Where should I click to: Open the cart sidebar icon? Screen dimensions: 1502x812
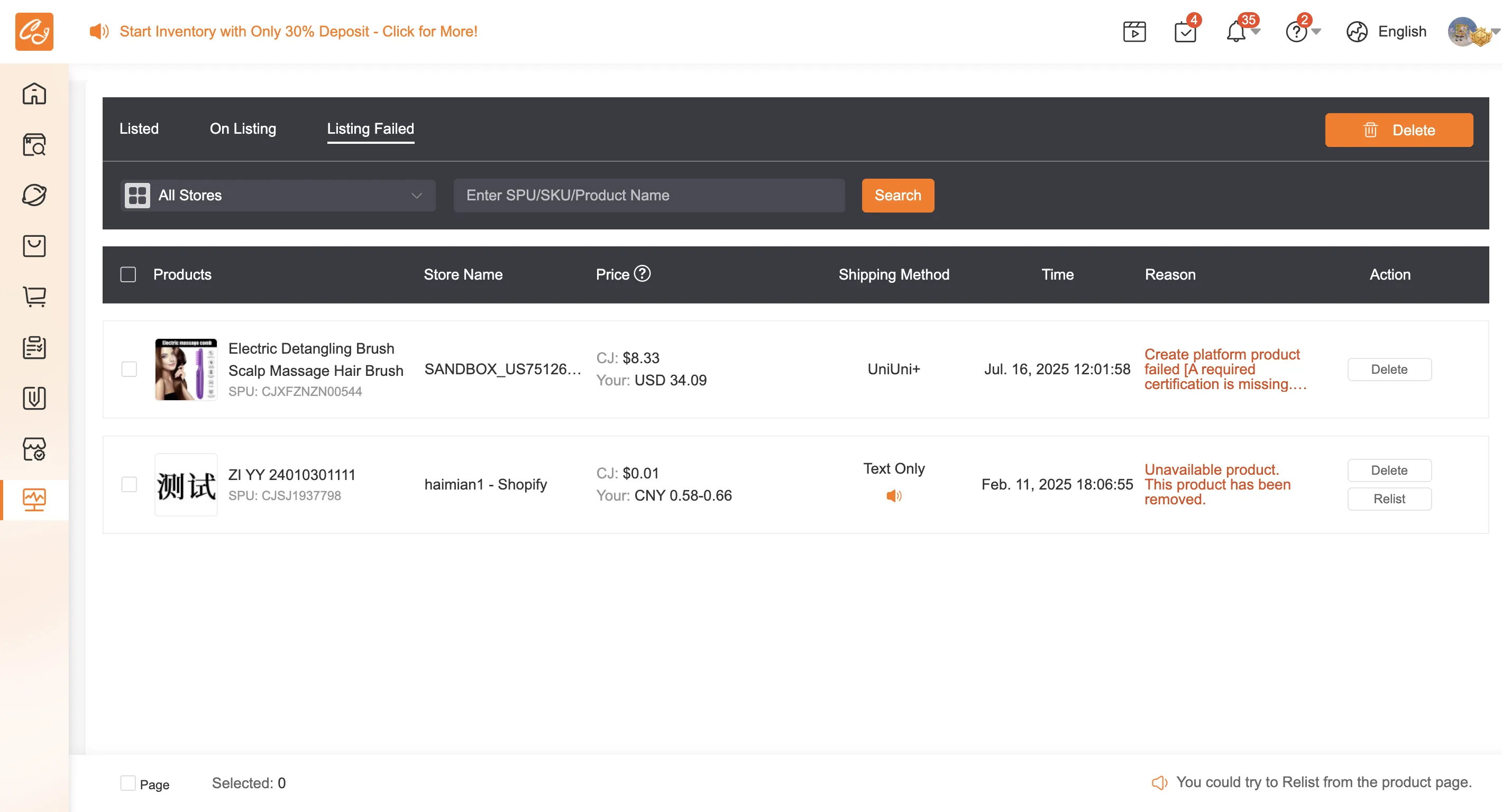pos(34,296)
